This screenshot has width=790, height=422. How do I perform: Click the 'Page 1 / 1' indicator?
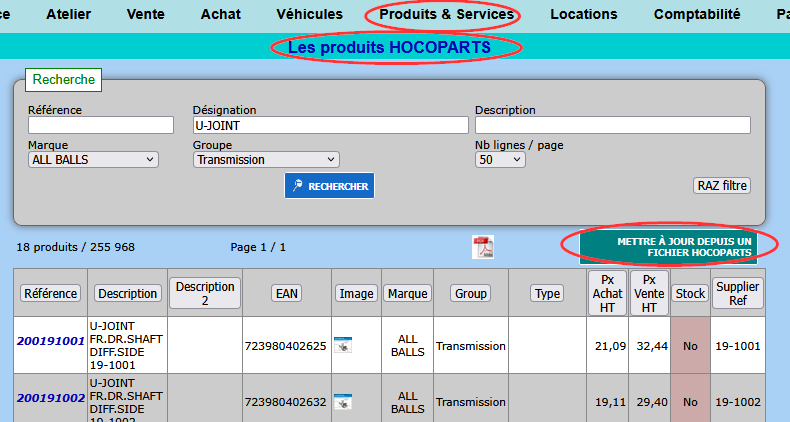[258, 247]
